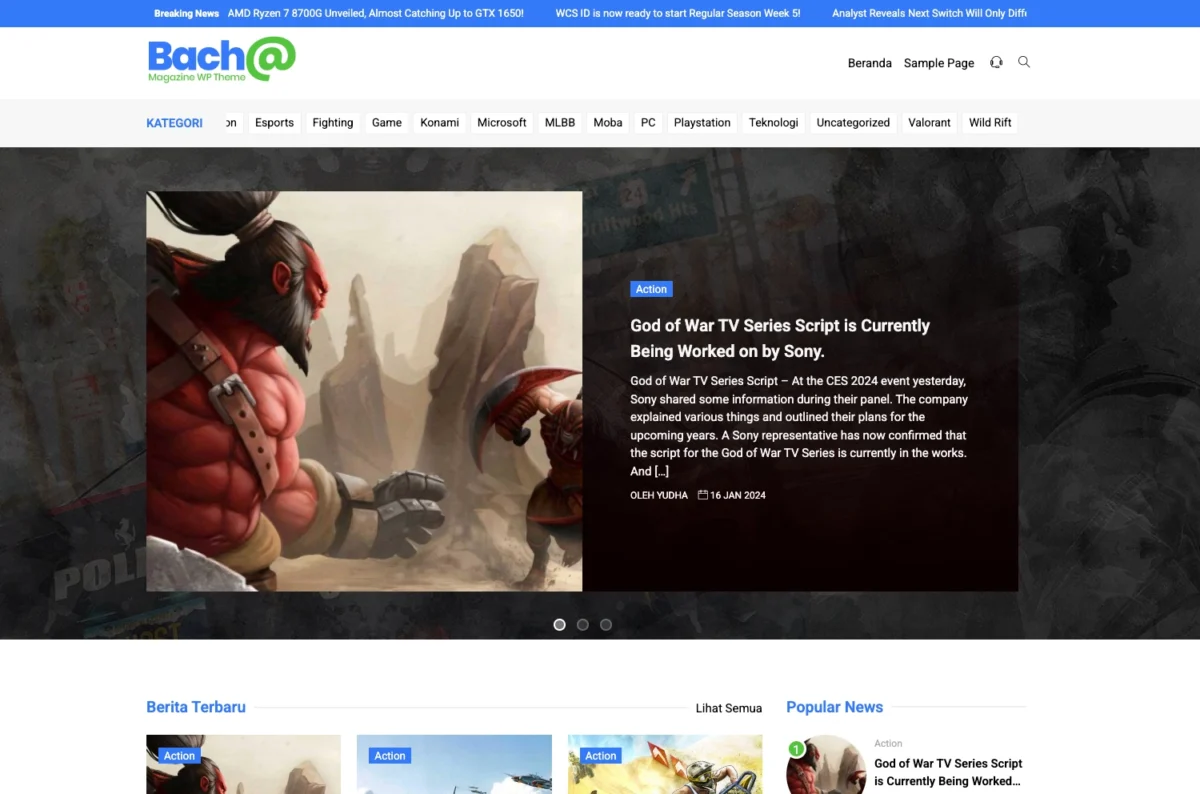Click Lihat Semua link
This screenshot has width=1200, height=794.
[729, 708]
